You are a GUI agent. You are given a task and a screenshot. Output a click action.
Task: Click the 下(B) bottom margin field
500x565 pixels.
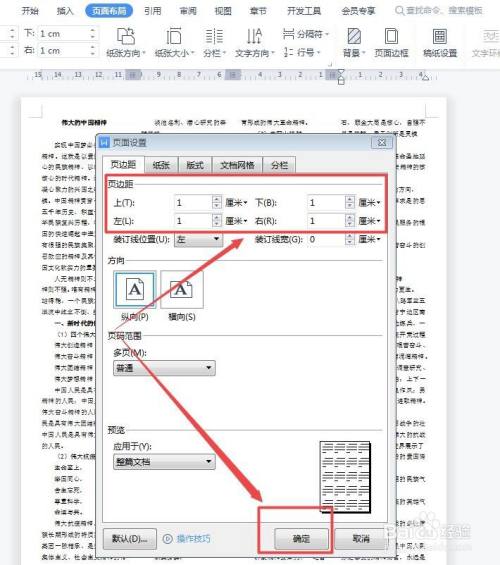326,203
